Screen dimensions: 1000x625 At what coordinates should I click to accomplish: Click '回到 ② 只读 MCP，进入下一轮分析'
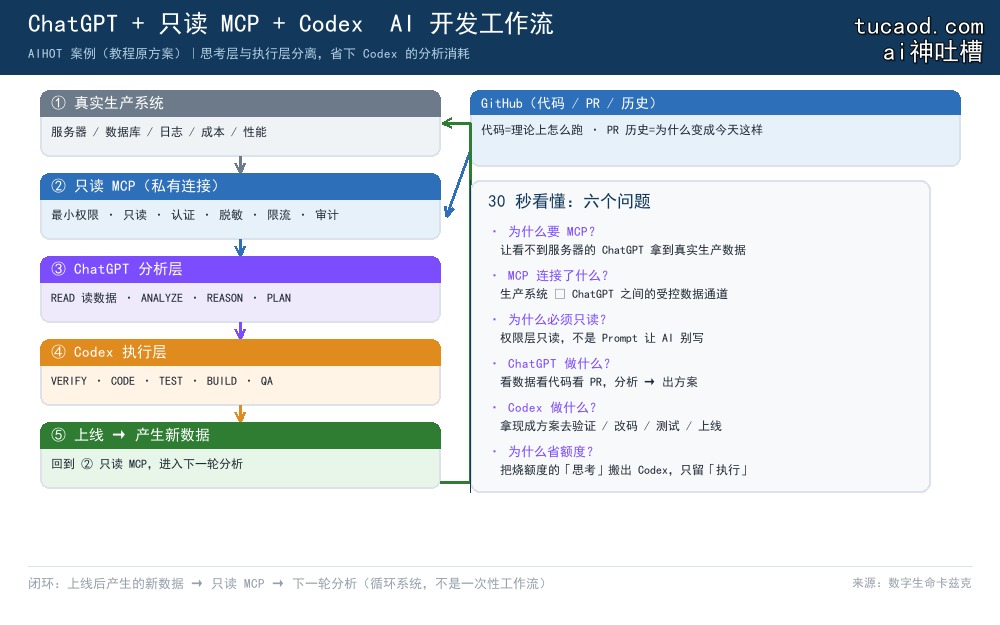click(147, 464)
